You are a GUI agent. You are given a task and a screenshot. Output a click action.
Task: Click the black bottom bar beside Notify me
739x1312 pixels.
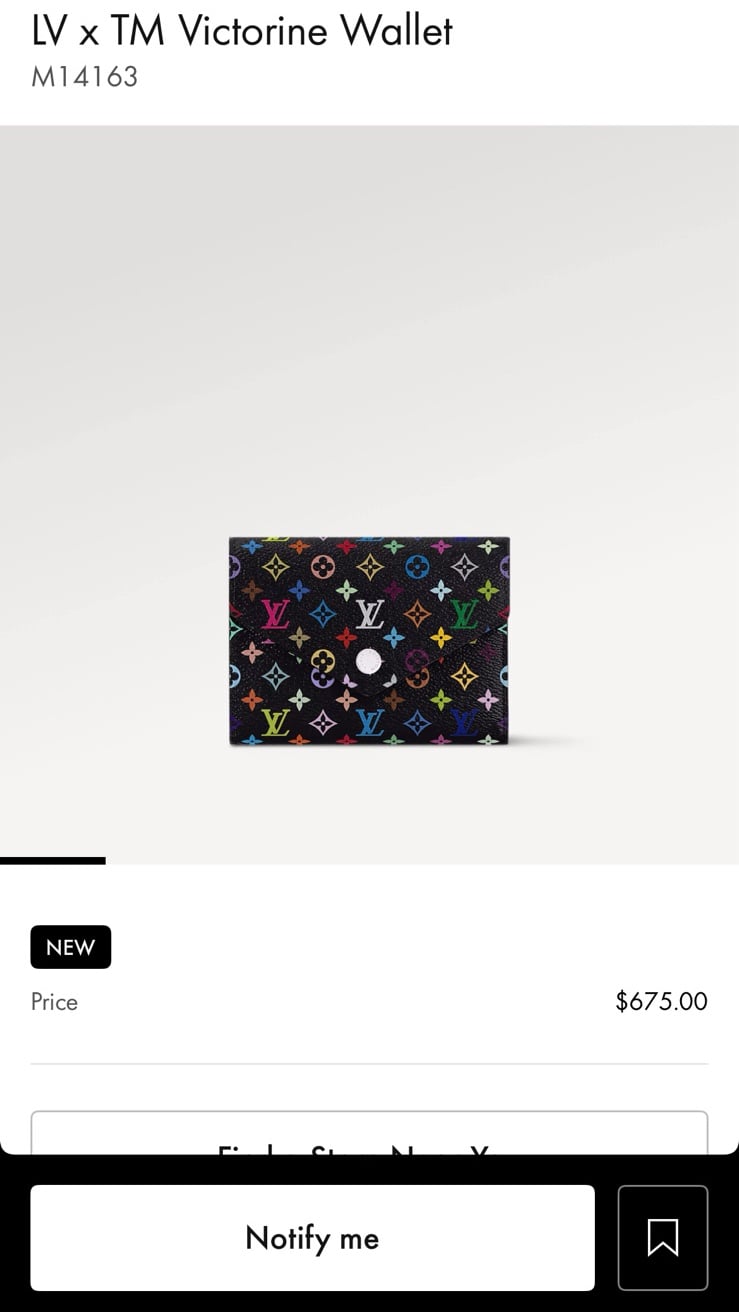tap(606, 1238)
